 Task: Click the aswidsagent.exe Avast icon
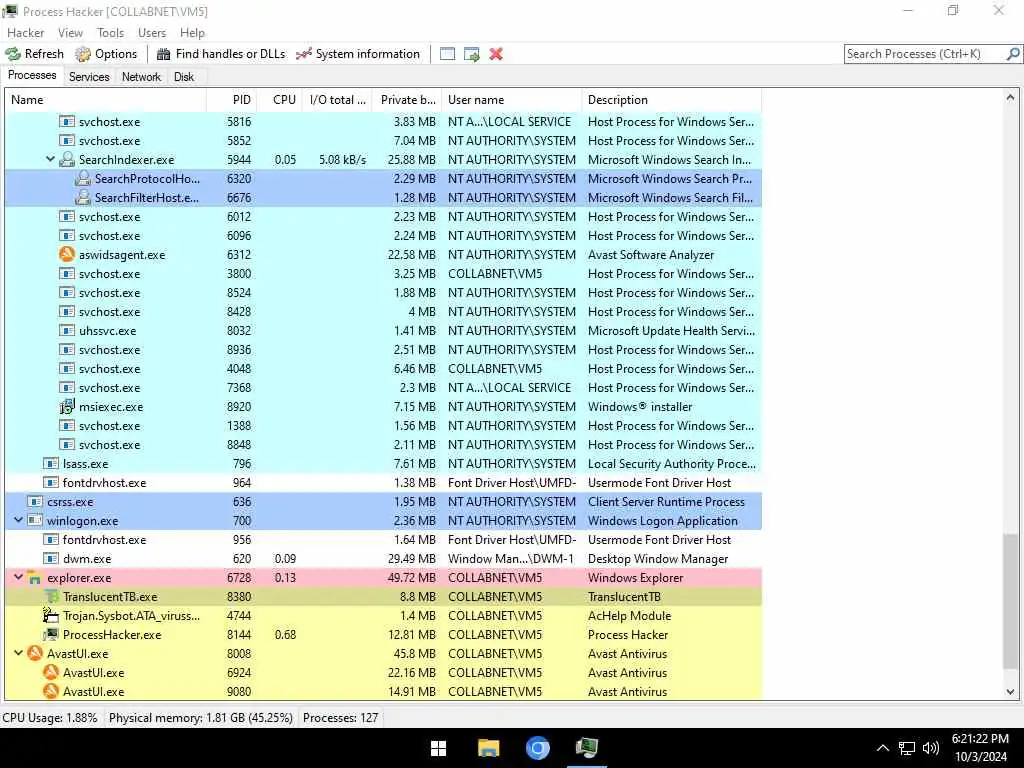[x=67, y=254]
